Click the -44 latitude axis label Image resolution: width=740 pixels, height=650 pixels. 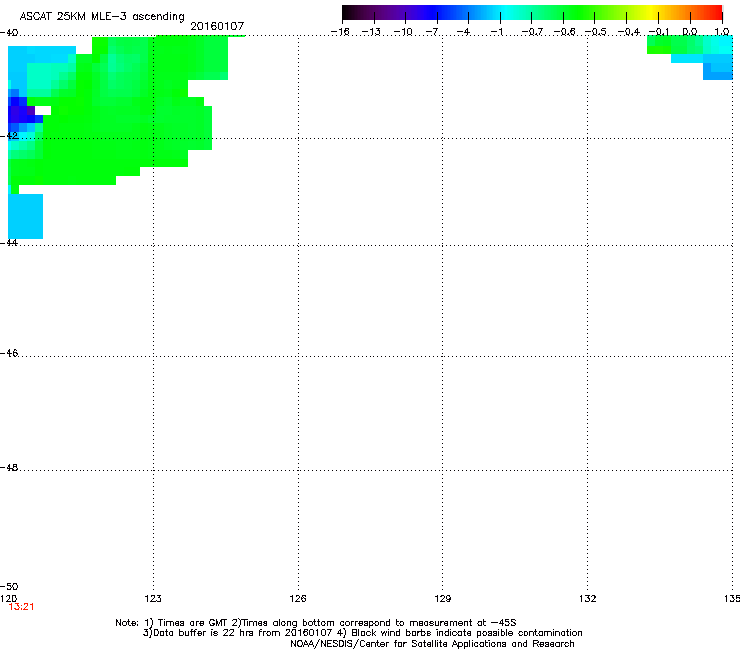[9, 243]
